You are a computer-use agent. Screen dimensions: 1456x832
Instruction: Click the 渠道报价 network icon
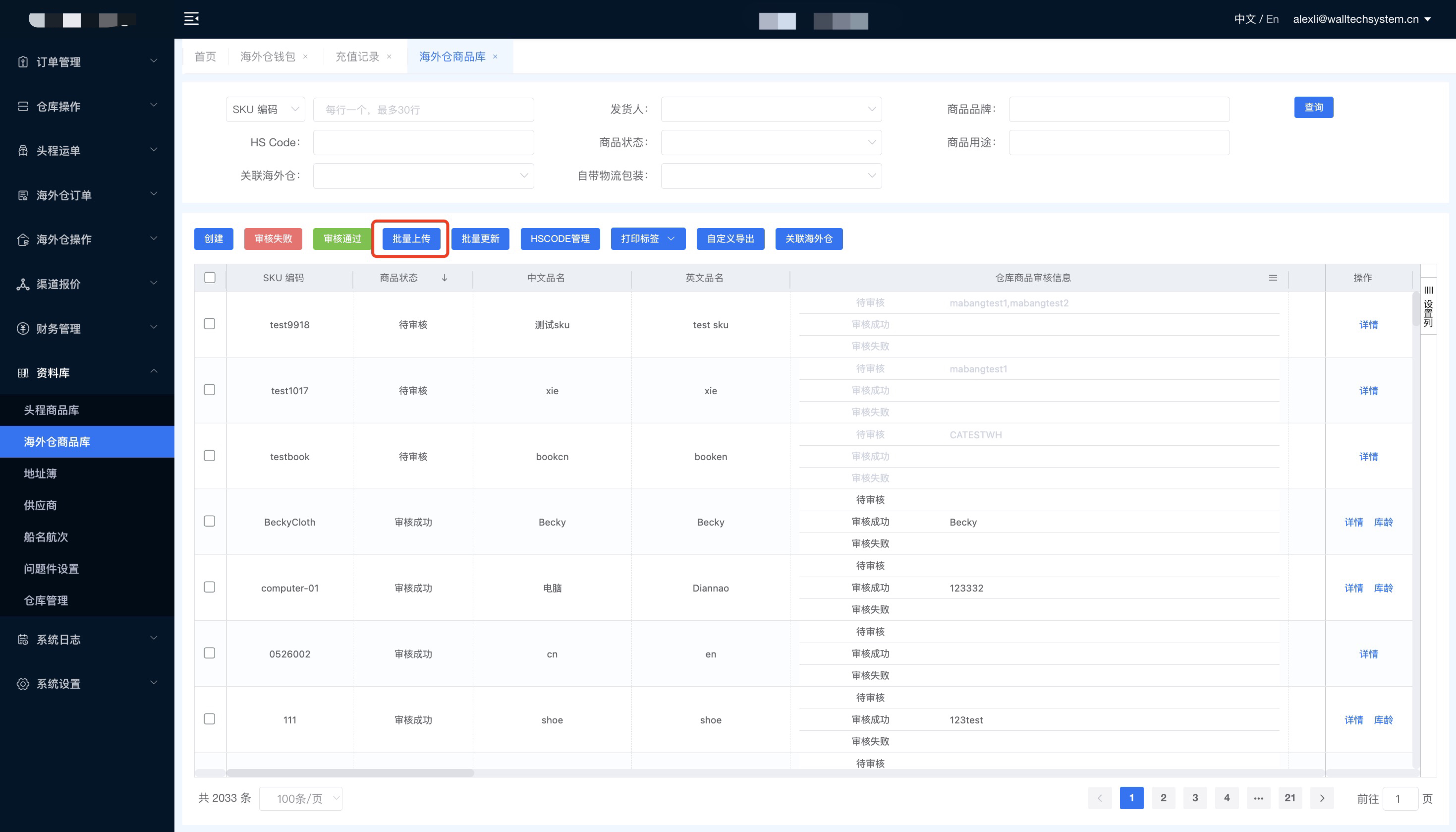[x=23, y=284]
